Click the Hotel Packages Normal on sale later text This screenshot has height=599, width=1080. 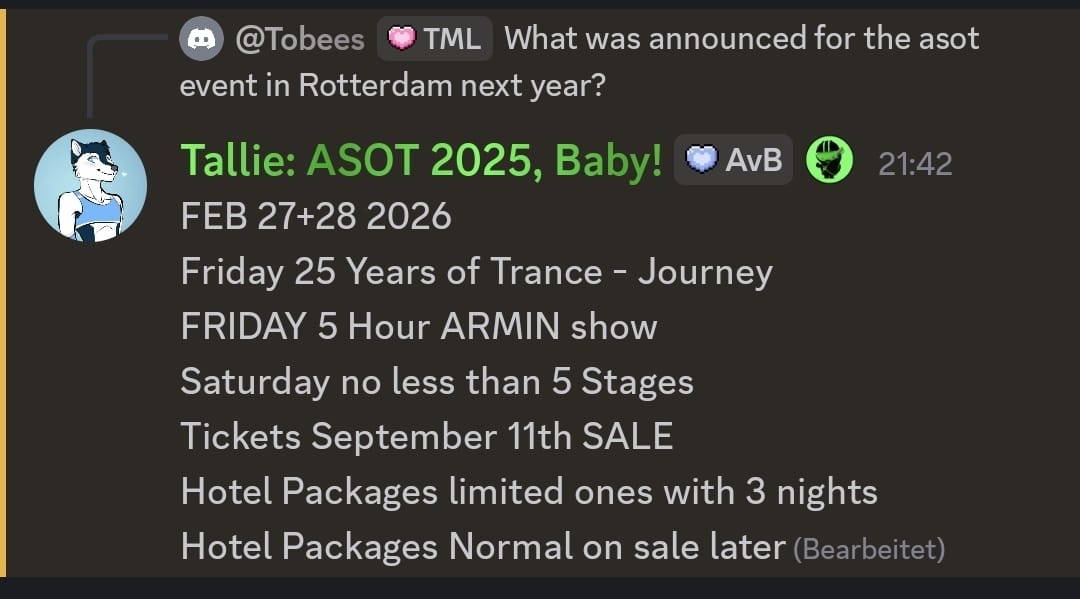point(483,547)
